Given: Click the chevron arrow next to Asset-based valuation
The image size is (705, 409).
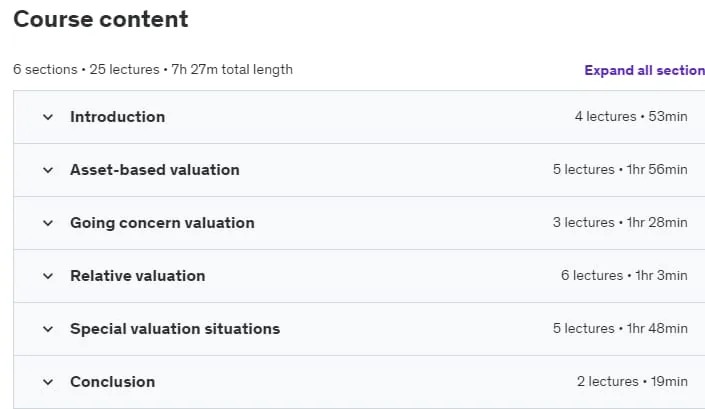Looking at the screenshot, I should [48, 170].
